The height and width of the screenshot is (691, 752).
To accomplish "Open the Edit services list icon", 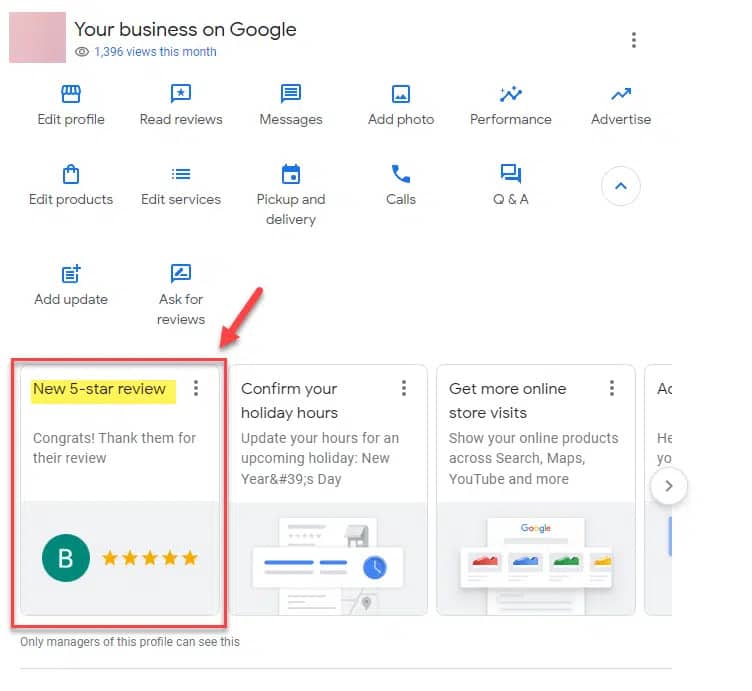I will click(181, 174).
